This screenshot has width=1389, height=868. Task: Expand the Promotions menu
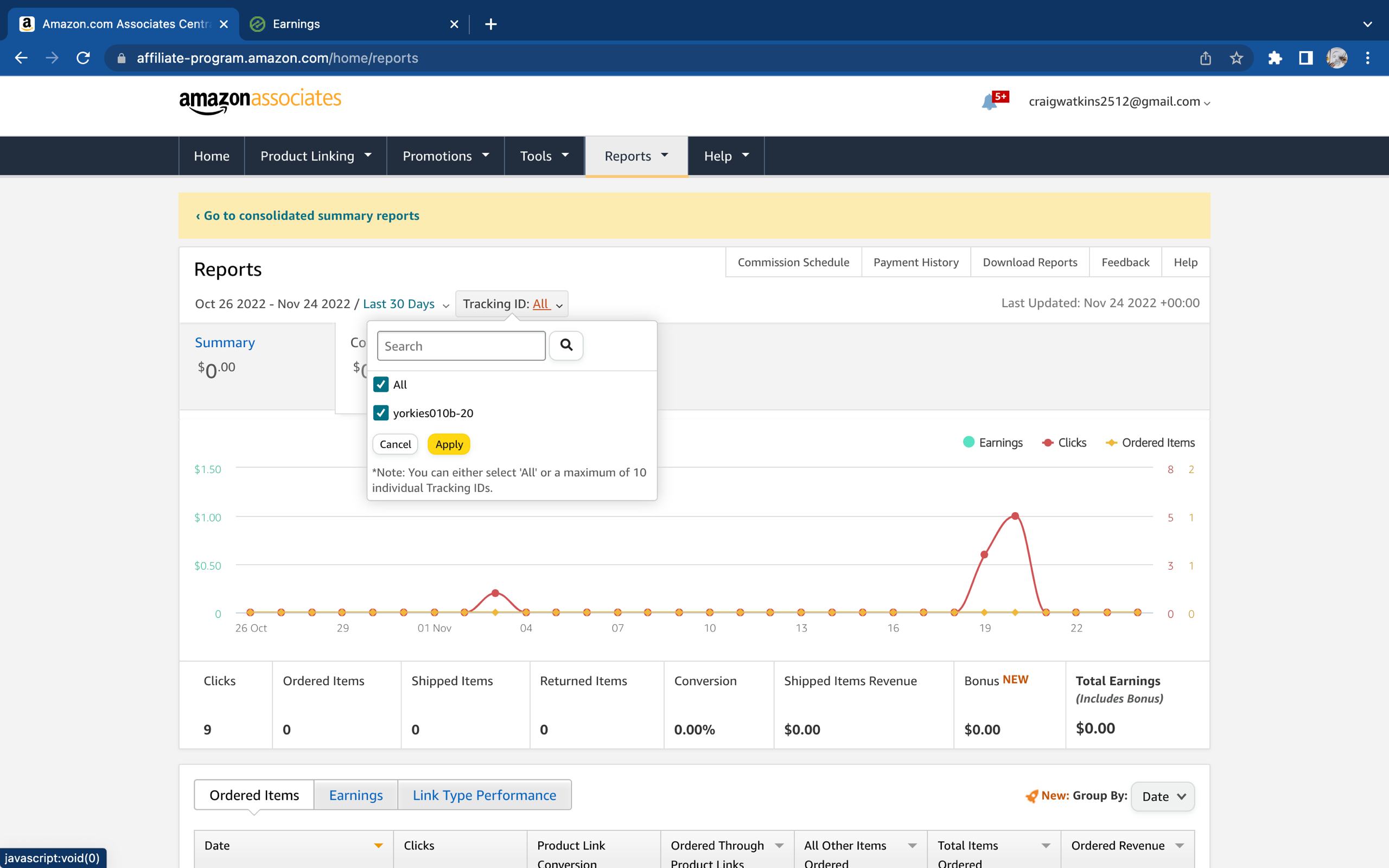tap(445, 156)
